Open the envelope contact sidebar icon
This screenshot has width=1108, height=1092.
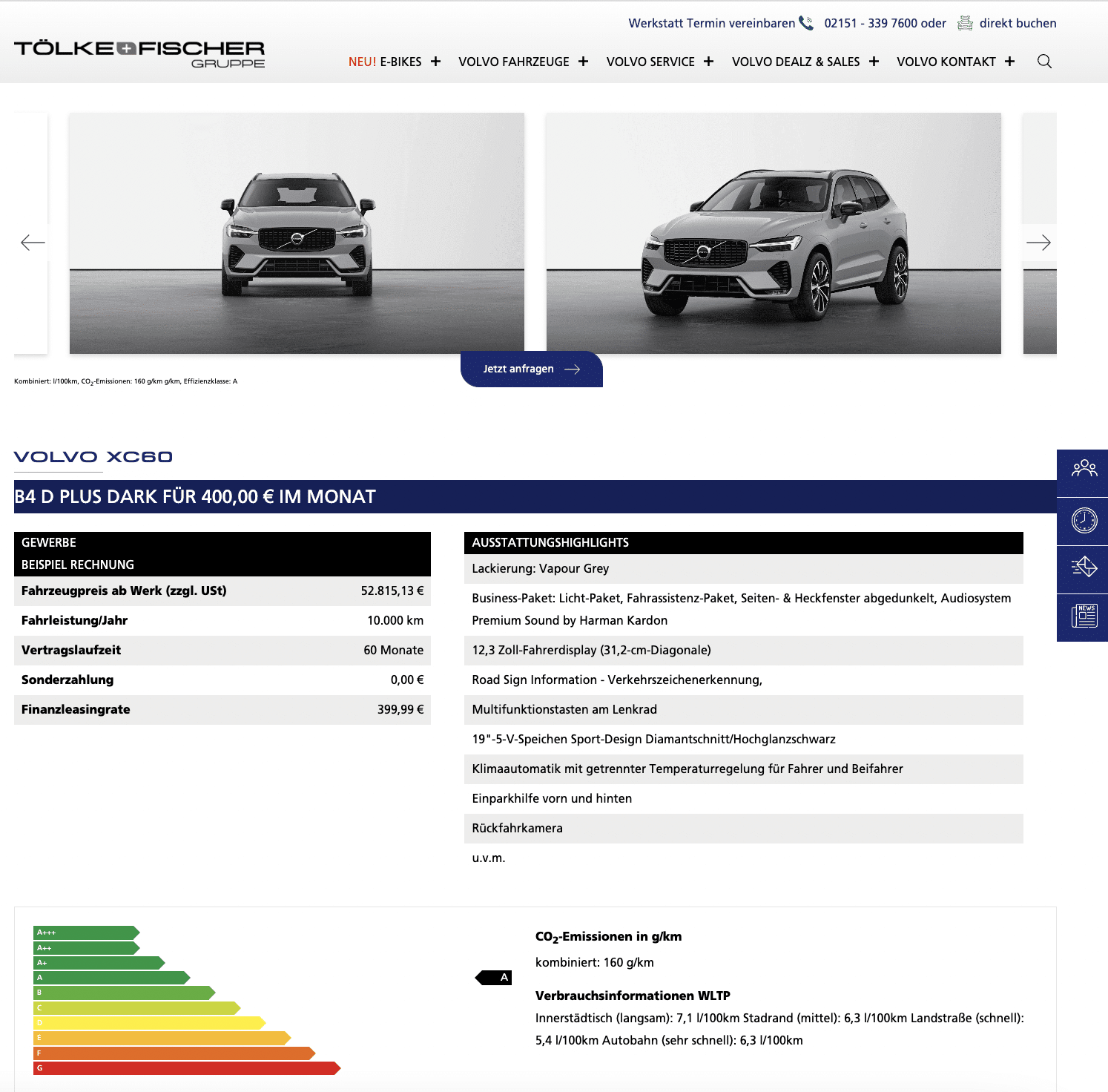click(x=1084, y=569)
